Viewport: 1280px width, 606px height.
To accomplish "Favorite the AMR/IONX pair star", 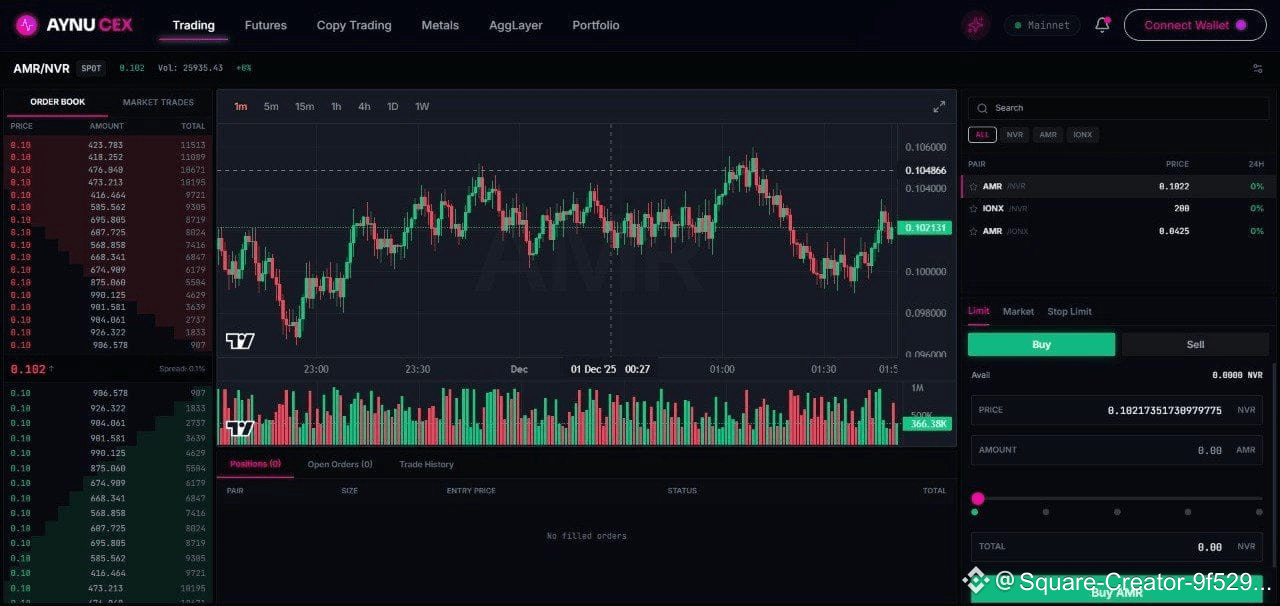I will click(x=973, y=231).
